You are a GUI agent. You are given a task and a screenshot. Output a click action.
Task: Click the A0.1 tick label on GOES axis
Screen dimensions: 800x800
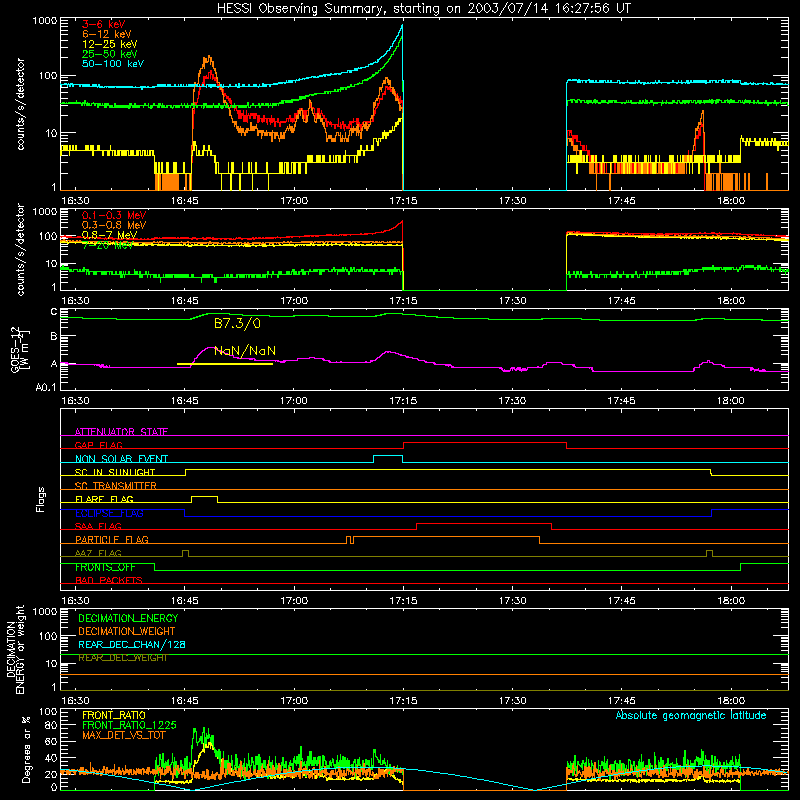click(x=46, y=388)
